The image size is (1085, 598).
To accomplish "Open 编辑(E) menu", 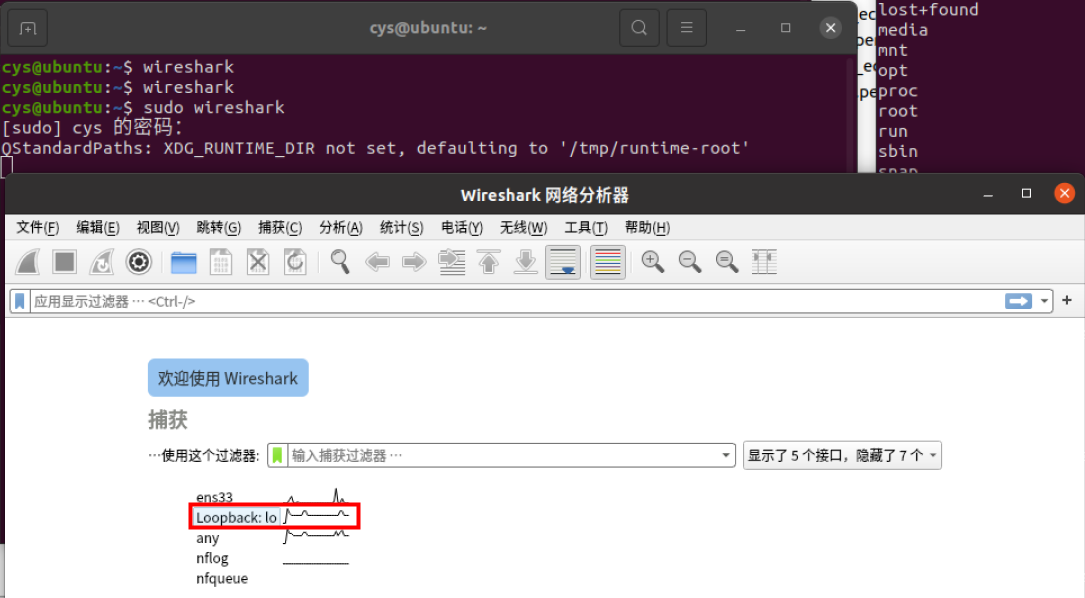I will click(x=98, y=228).
